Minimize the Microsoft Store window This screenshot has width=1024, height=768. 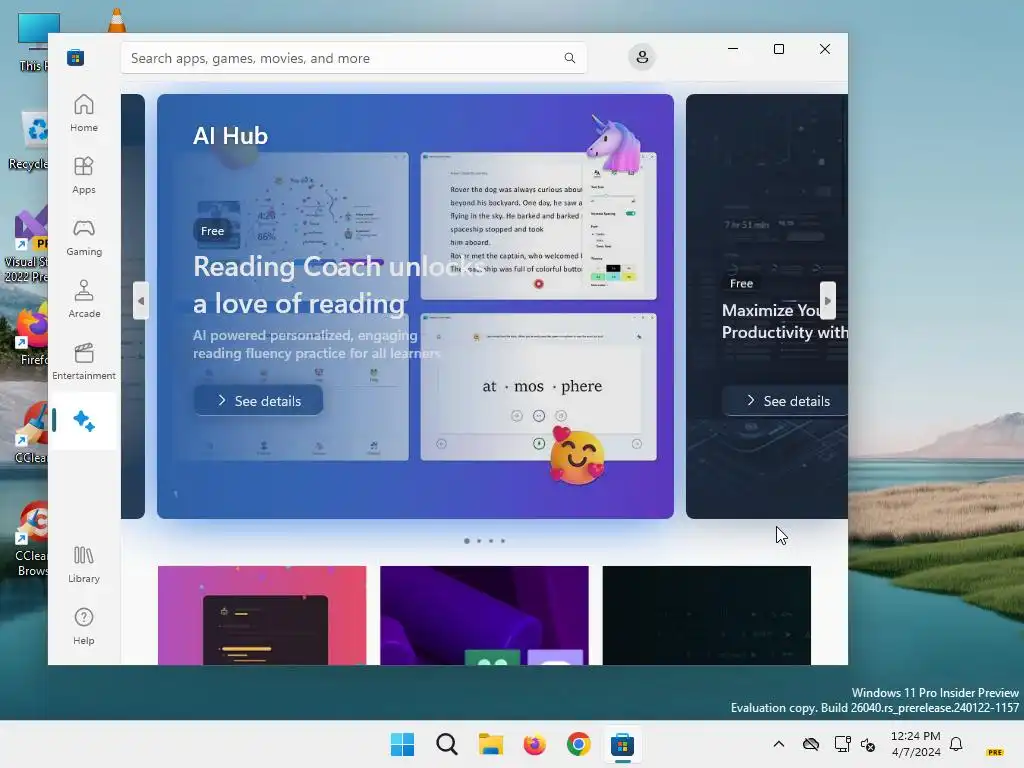click(x=733, y=49)
